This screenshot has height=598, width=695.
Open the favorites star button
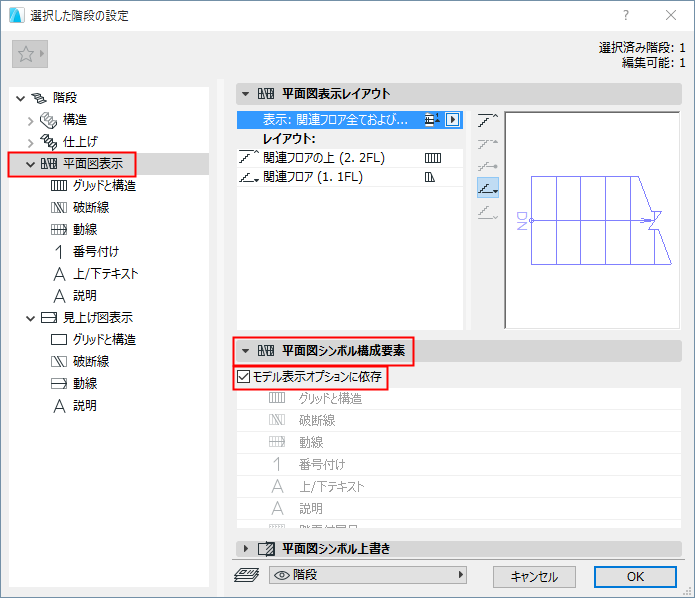pyautogui.click(x=30, y=54)
